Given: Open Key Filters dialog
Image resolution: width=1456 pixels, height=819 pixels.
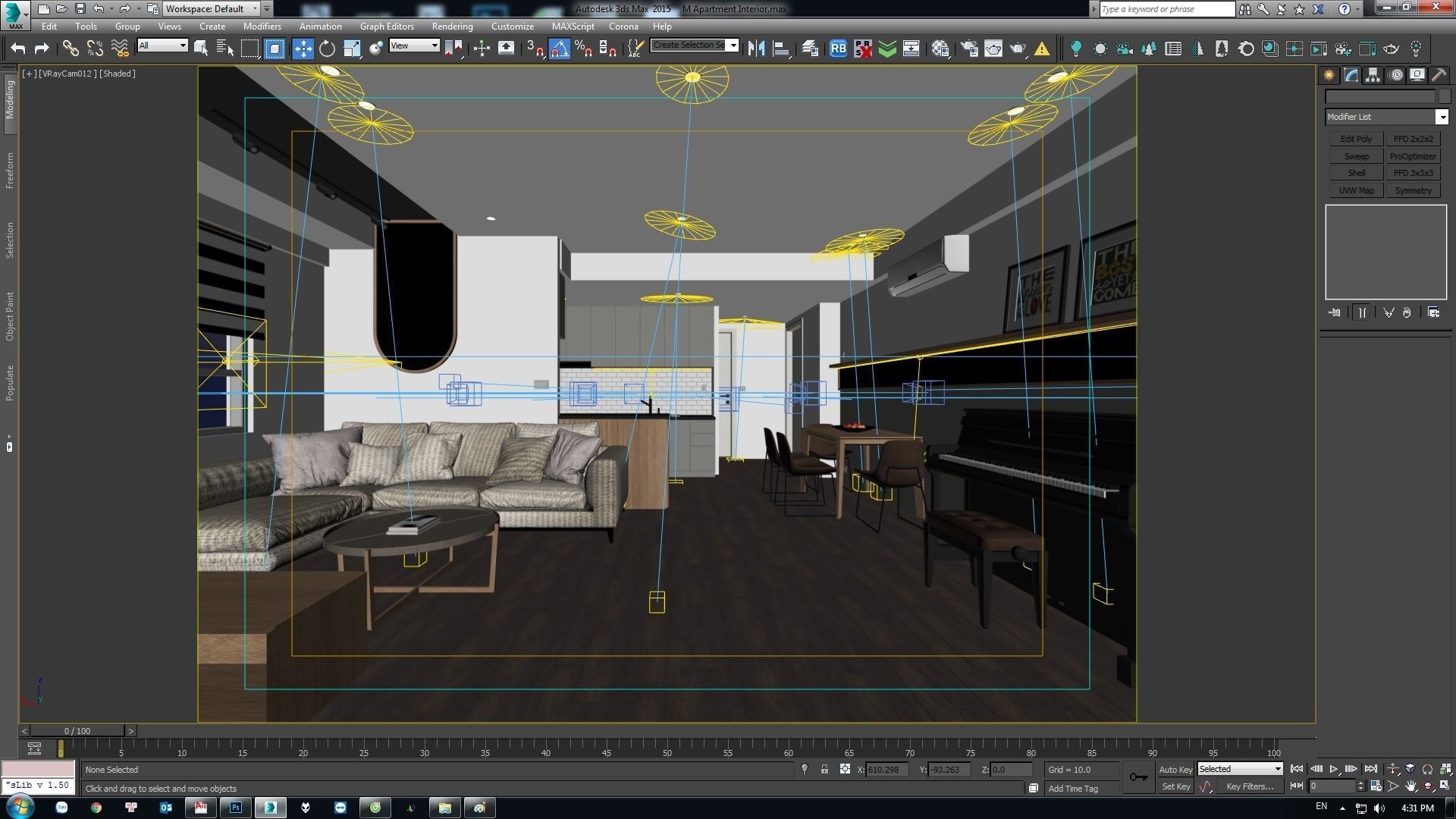Looking at the screenshot, I should pyautogui.click(x=1250, y=786).
